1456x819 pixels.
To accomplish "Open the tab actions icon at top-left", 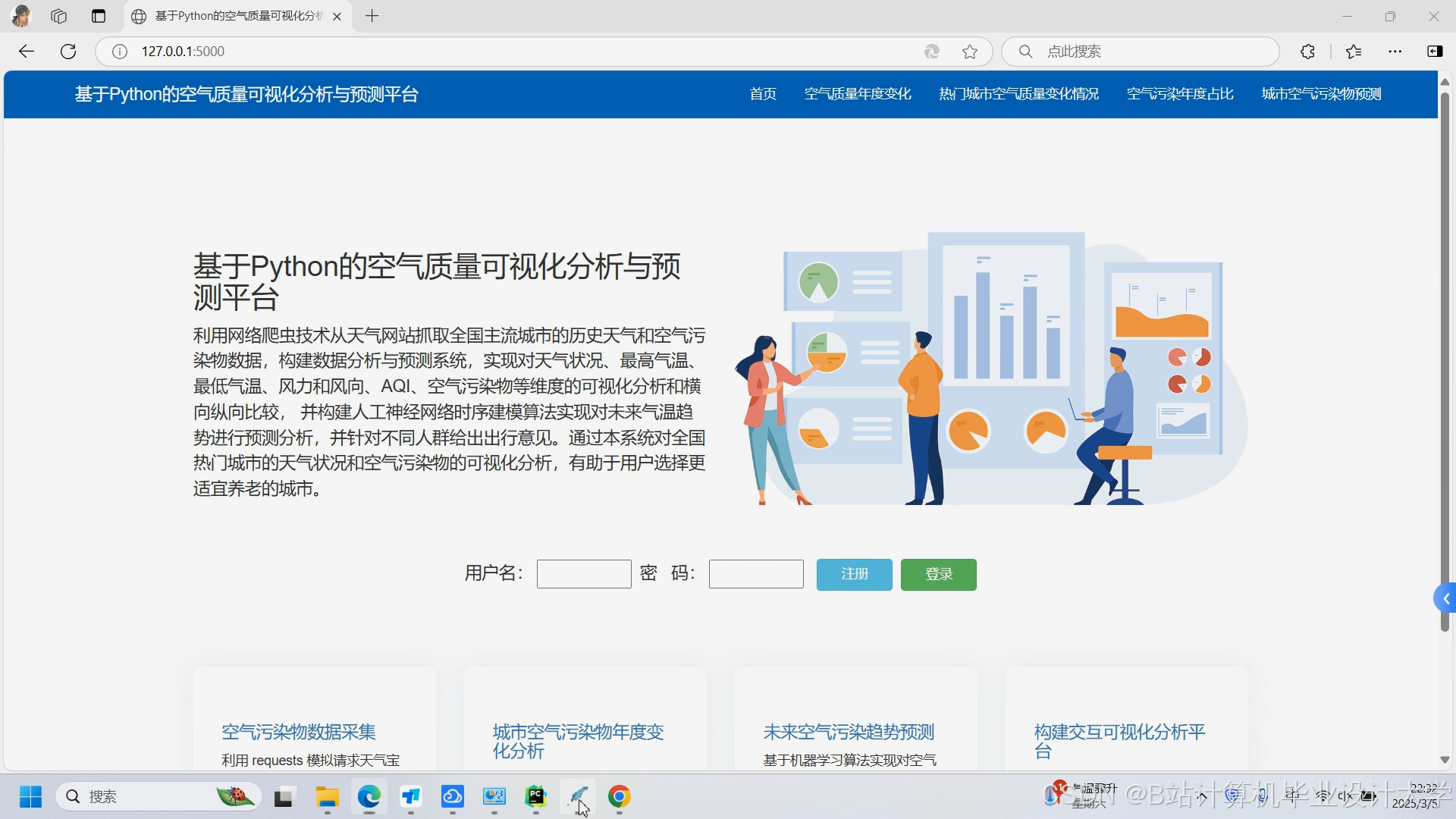I will coord(99,16).
